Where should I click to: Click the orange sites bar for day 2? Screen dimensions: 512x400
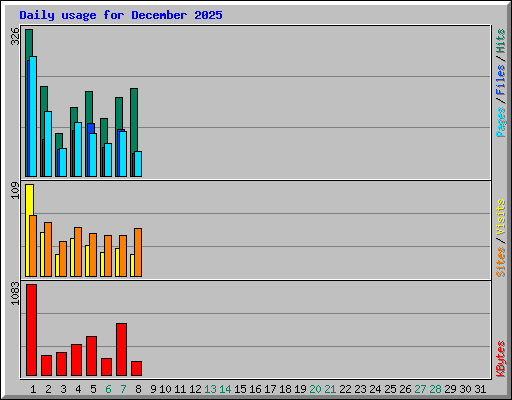(48, 249)
